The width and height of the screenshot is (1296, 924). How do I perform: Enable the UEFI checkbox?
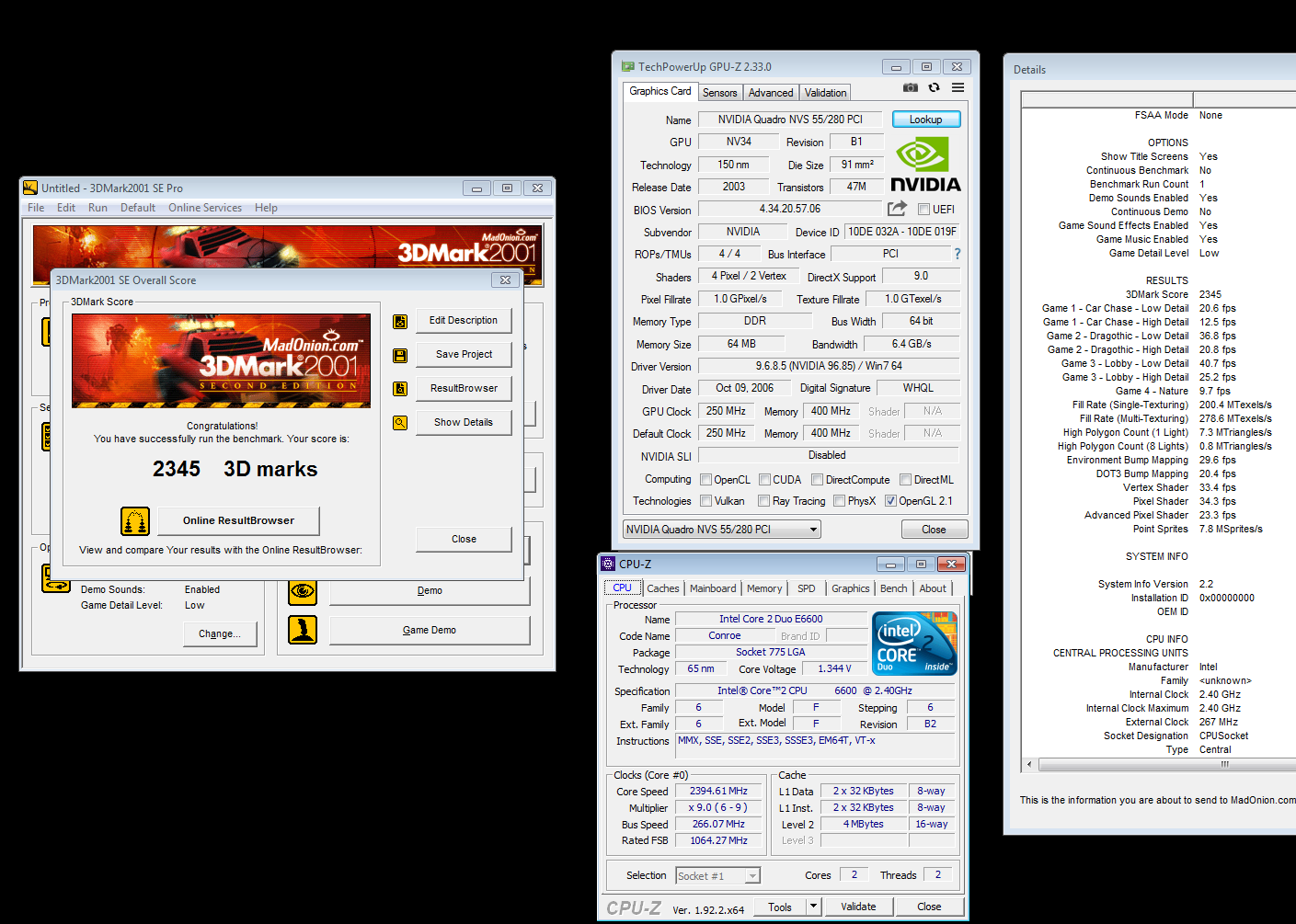tap(923, 210)
